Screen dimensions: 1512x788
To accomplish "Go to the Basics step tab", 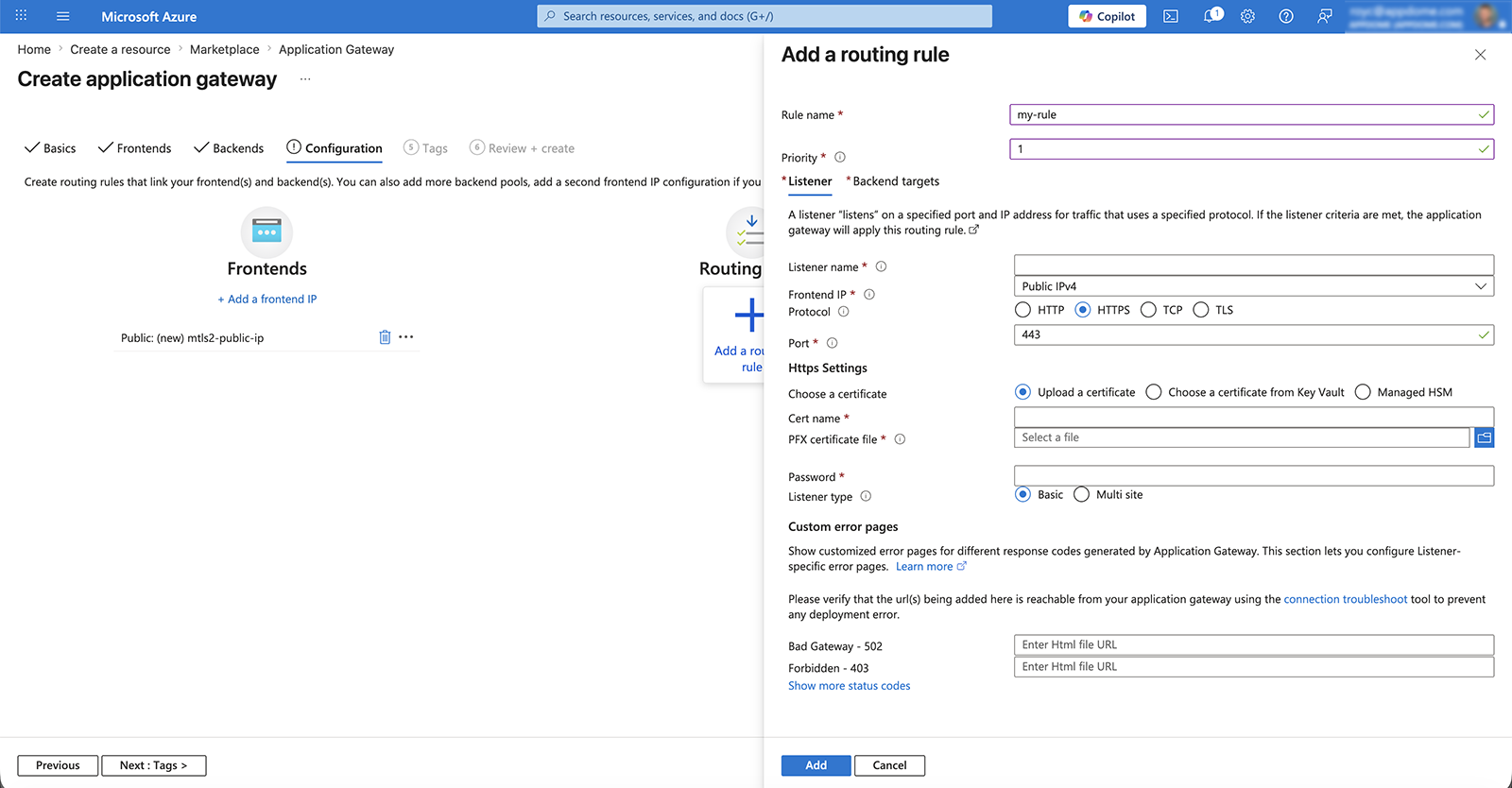I will click(50, 148).
